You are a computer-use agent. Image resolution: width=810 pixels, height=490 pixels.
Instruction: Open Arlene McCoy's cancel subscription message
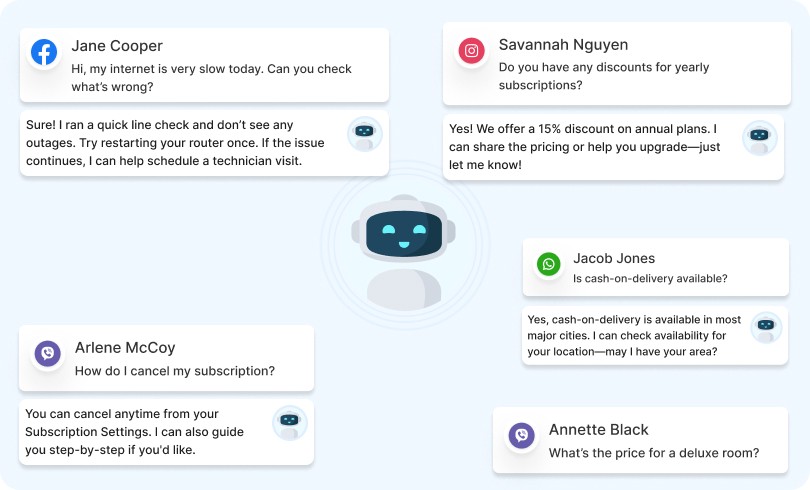pos(175,371)
